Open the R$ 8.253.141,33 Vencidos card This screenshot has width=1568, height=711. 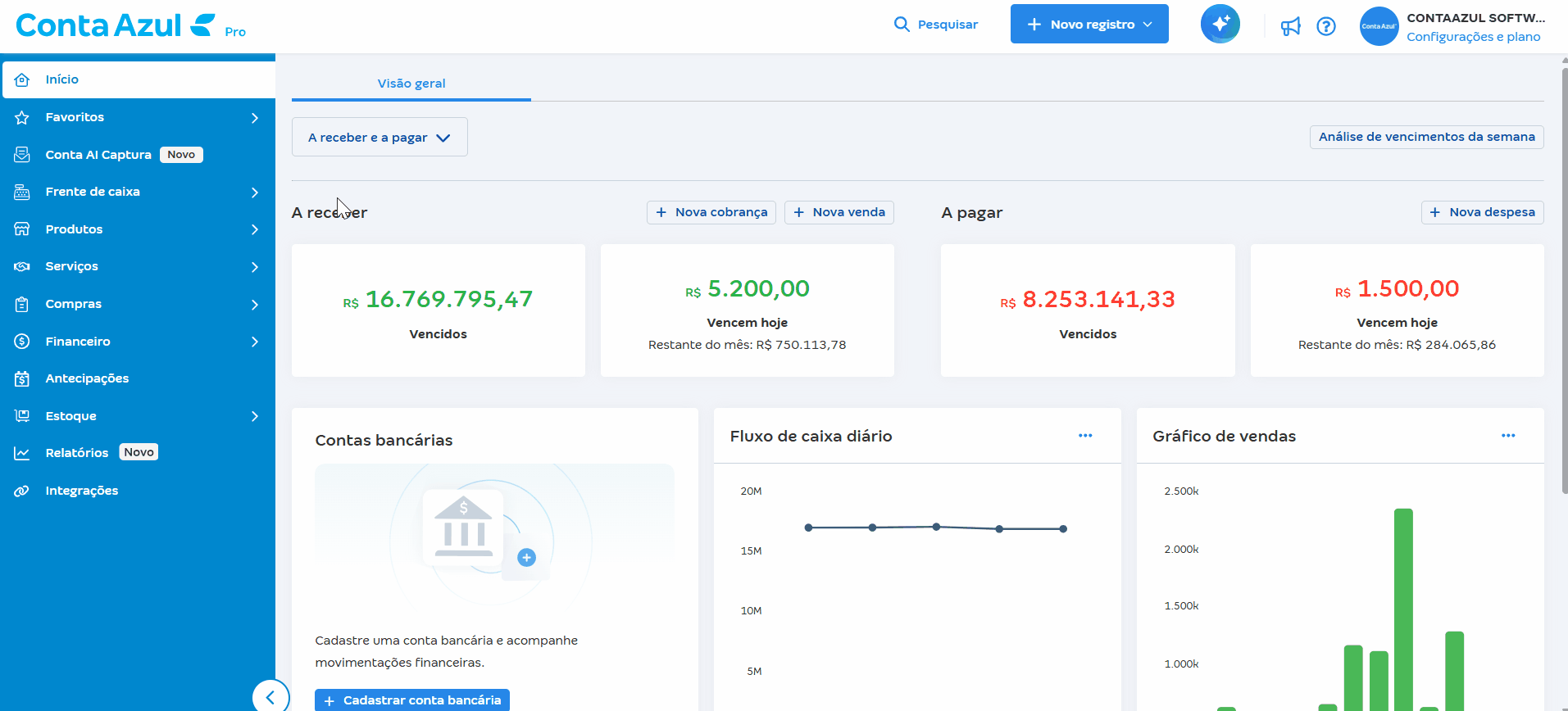pos(1088,310)
